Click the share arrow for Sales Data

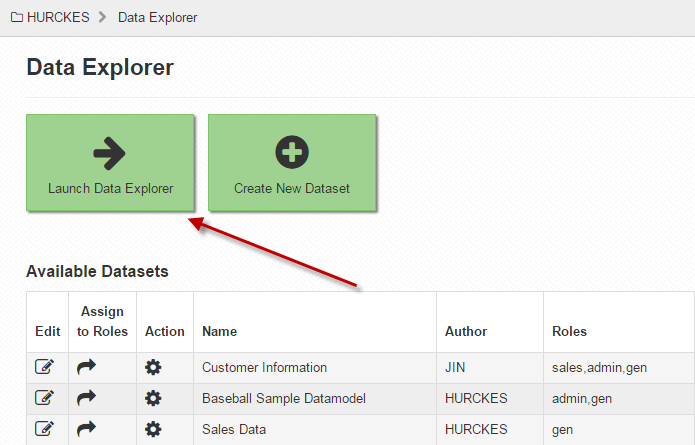click(86, 429)
